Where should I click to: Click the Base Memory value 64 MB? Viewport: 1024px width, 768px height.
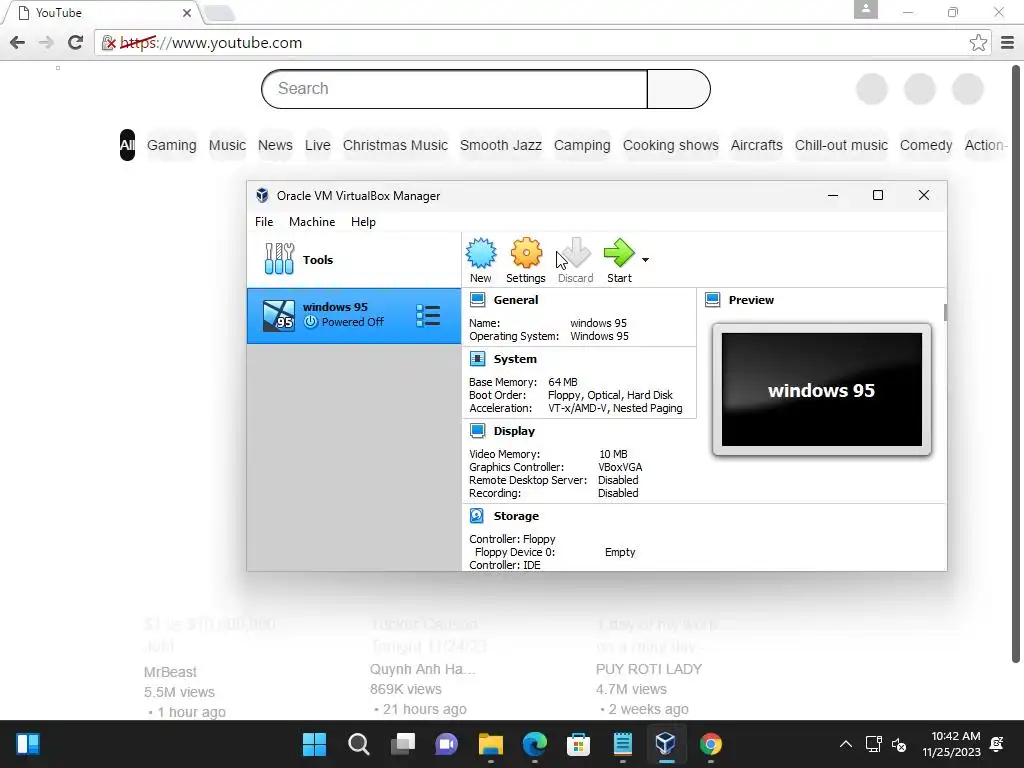[x=562, y=381]
